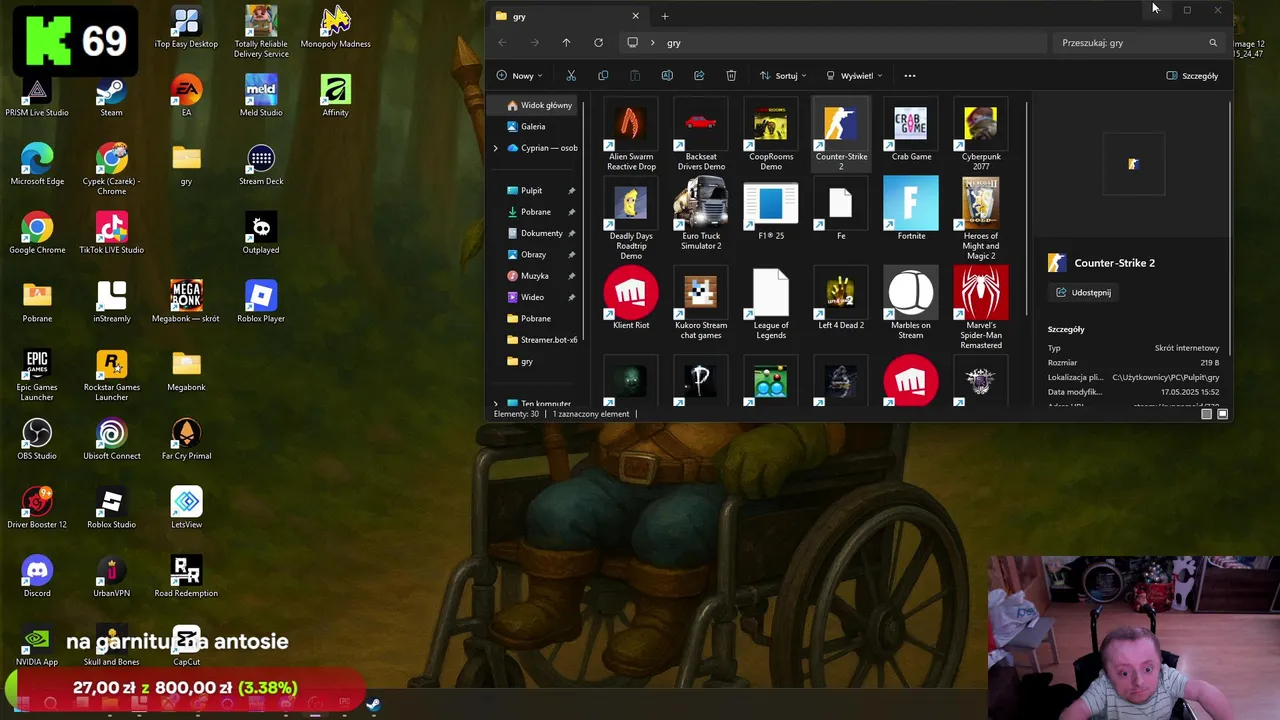Open OBS Studio desktop icon
The width and height of the screenshot is (1280, 720).
tap(37, 440)
